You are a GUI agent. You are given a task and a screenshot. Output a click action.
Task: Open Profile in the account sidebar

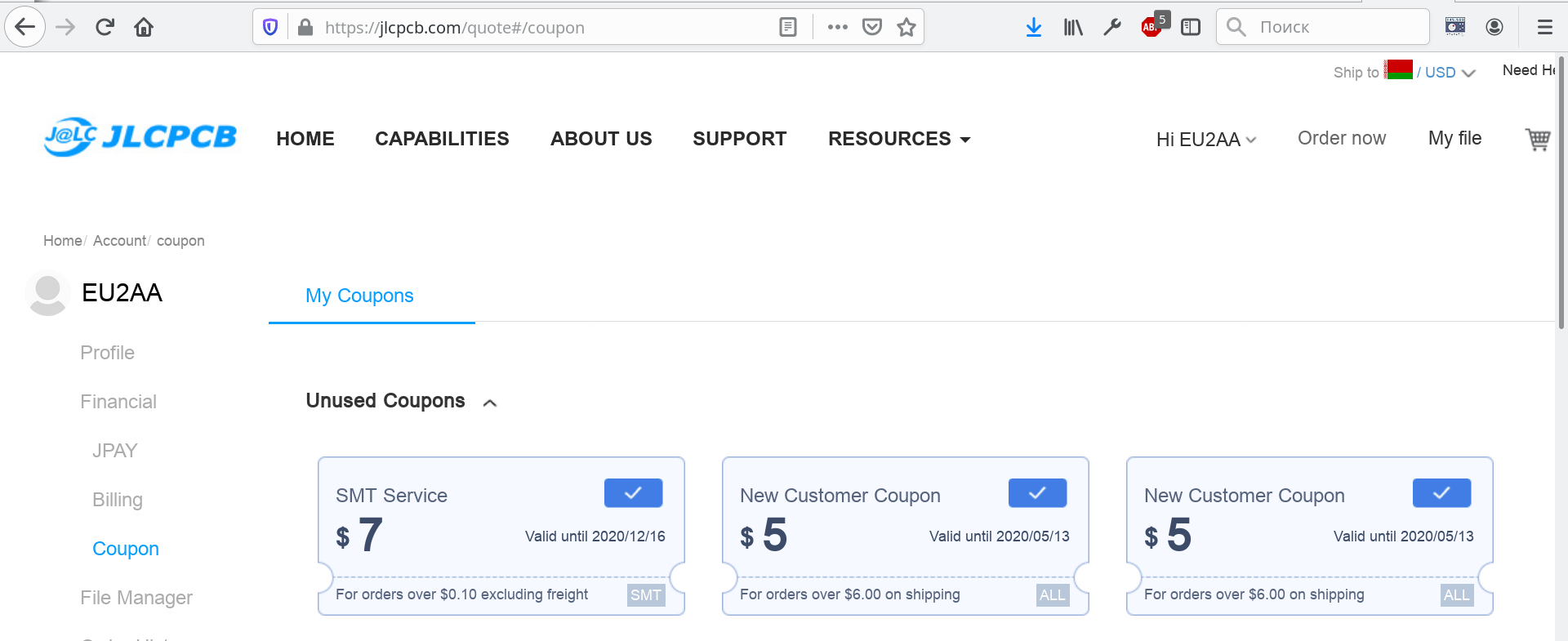pyautogui.click(x=107, y=353)
